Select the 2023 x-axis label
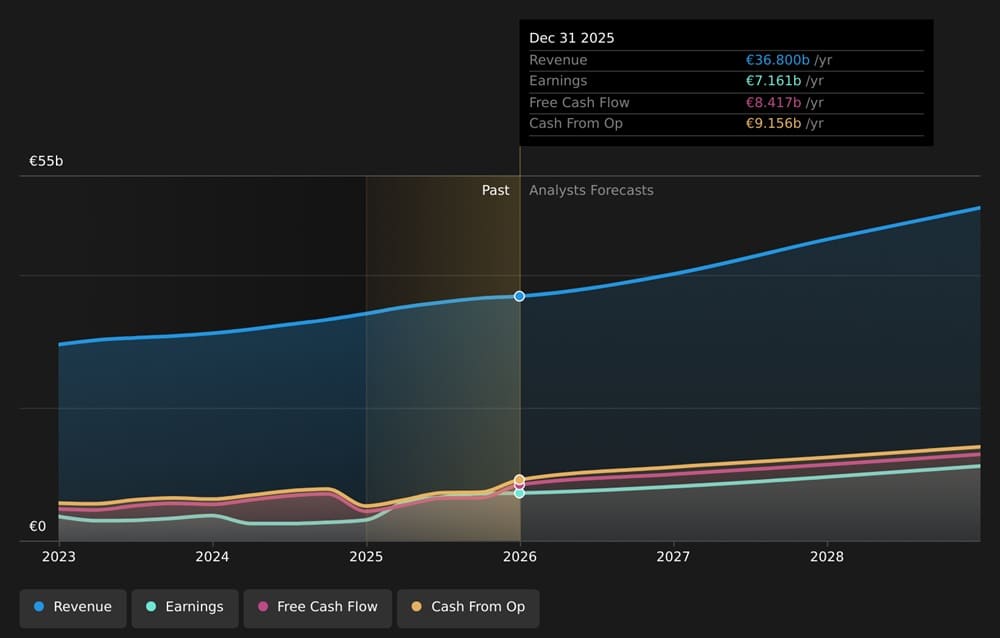Image resolution: width=1000 pixels, height=638 pixels. click(59, 556)
